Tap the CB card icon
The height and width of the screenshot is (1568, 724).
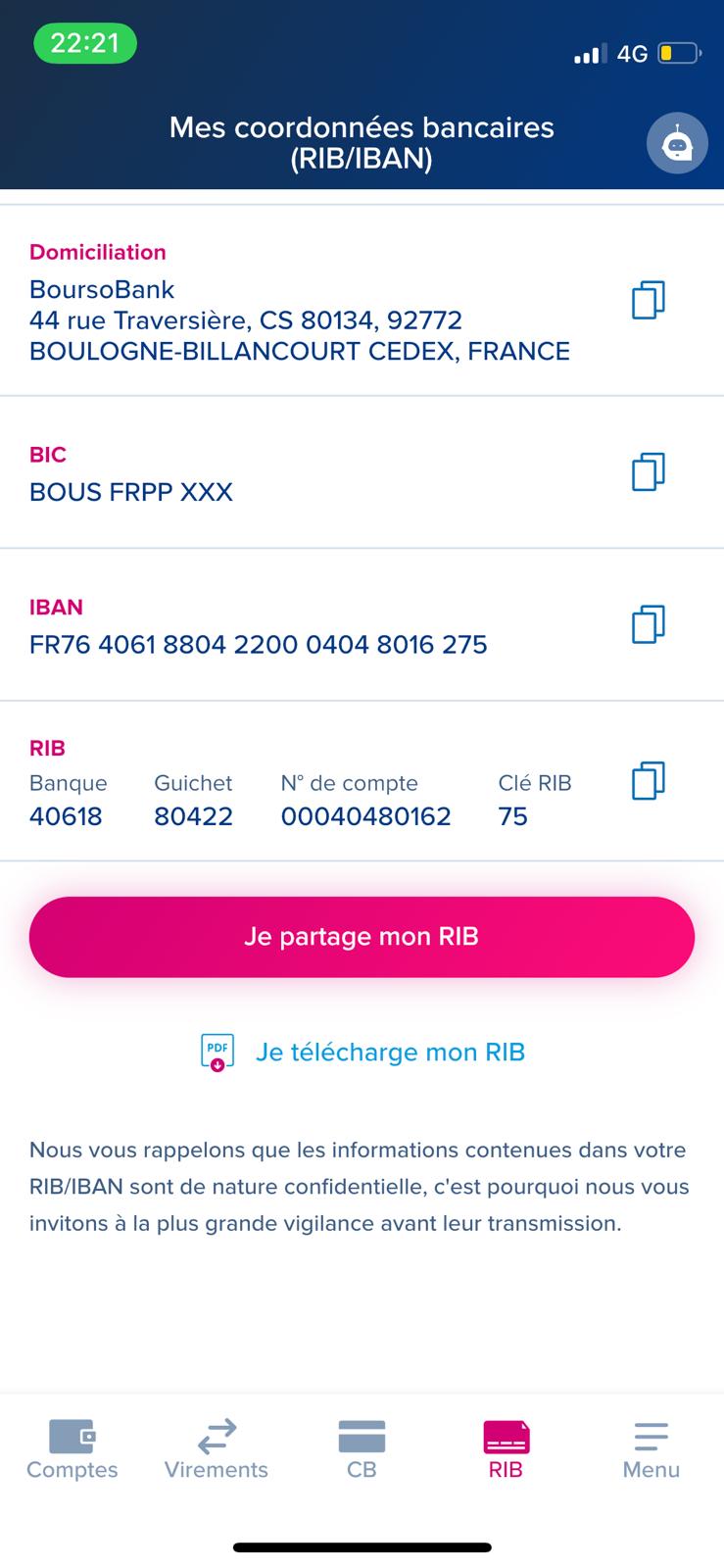tap(362, 1437)
